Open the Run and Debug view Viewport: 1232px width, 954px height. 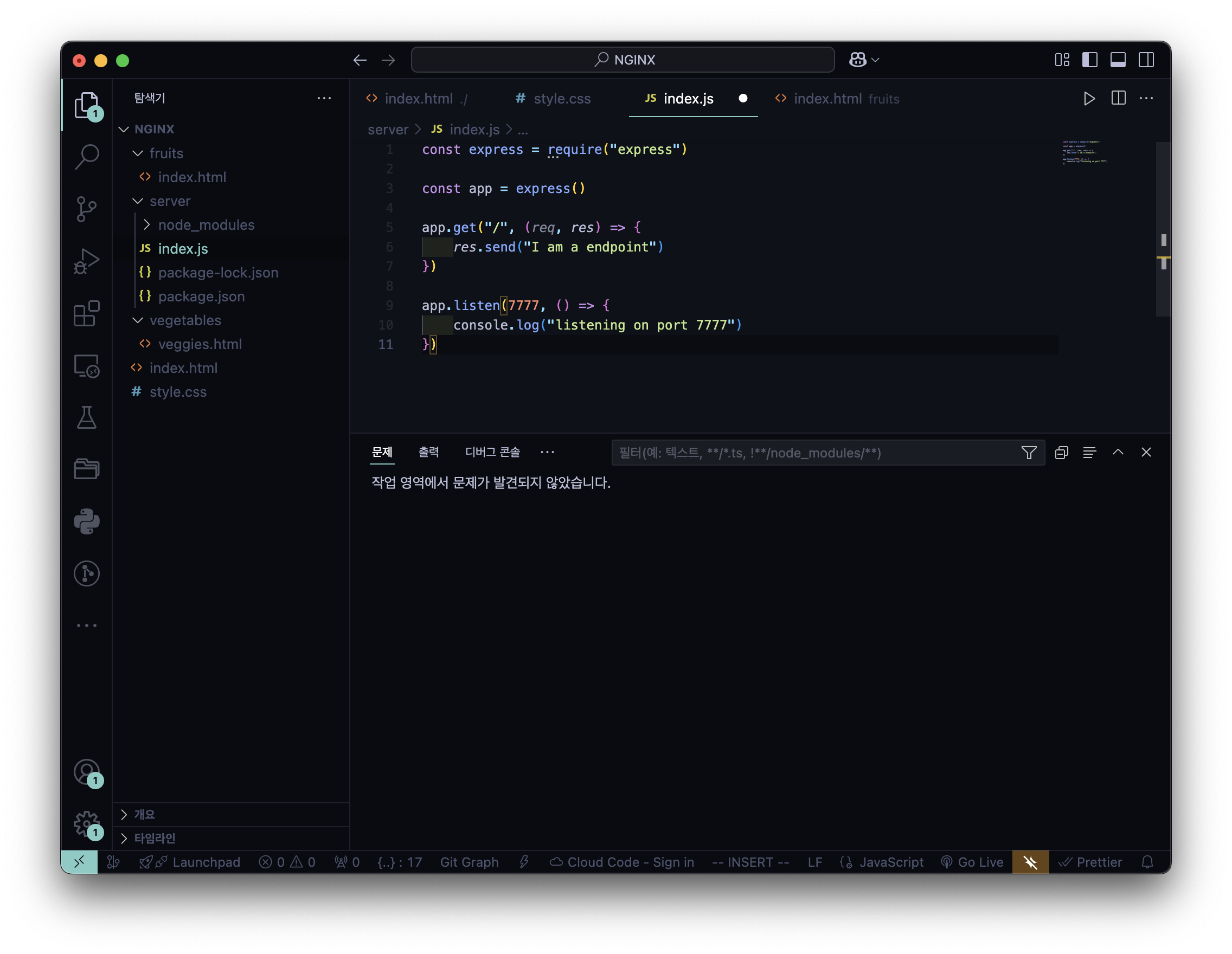coord(86,261)
